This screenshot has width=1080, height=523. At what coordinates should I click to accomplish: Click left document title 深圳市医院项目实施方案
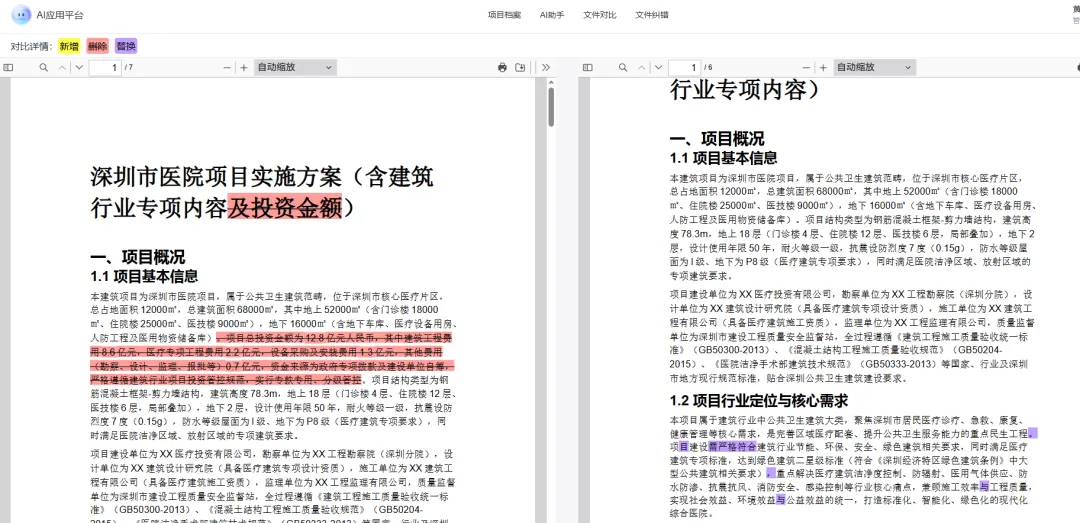point(216,177)
